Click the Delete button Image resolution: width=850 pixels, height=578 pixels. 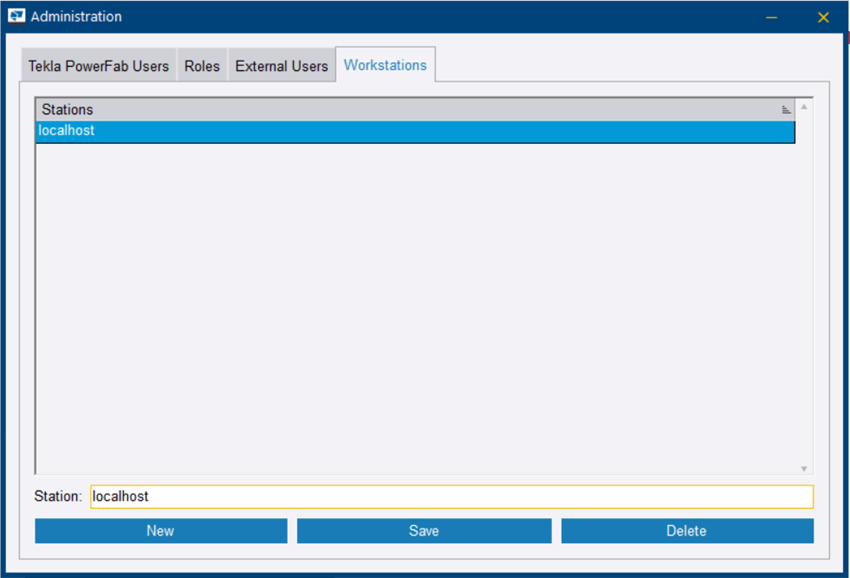click(x=687, y=531)
